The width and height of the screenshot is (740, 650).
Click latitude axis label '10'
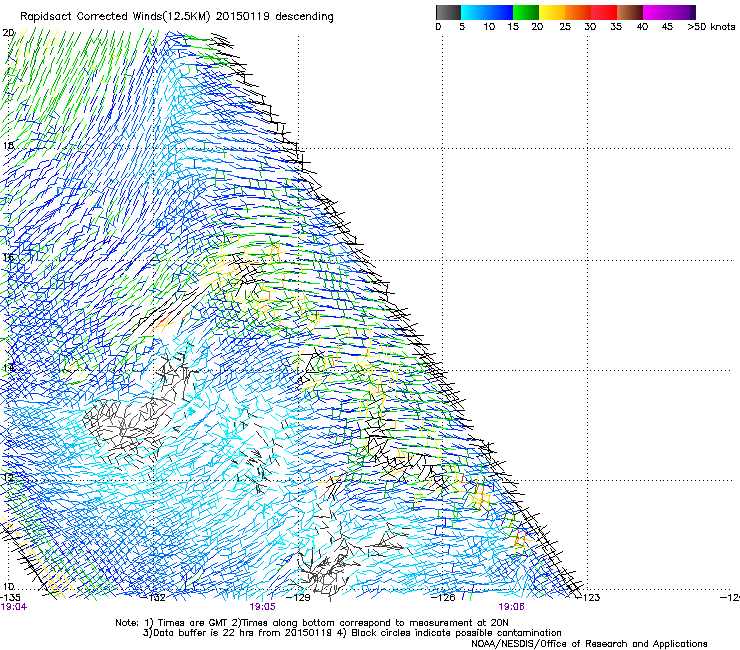pyautogui.click(x=8, y=587)
